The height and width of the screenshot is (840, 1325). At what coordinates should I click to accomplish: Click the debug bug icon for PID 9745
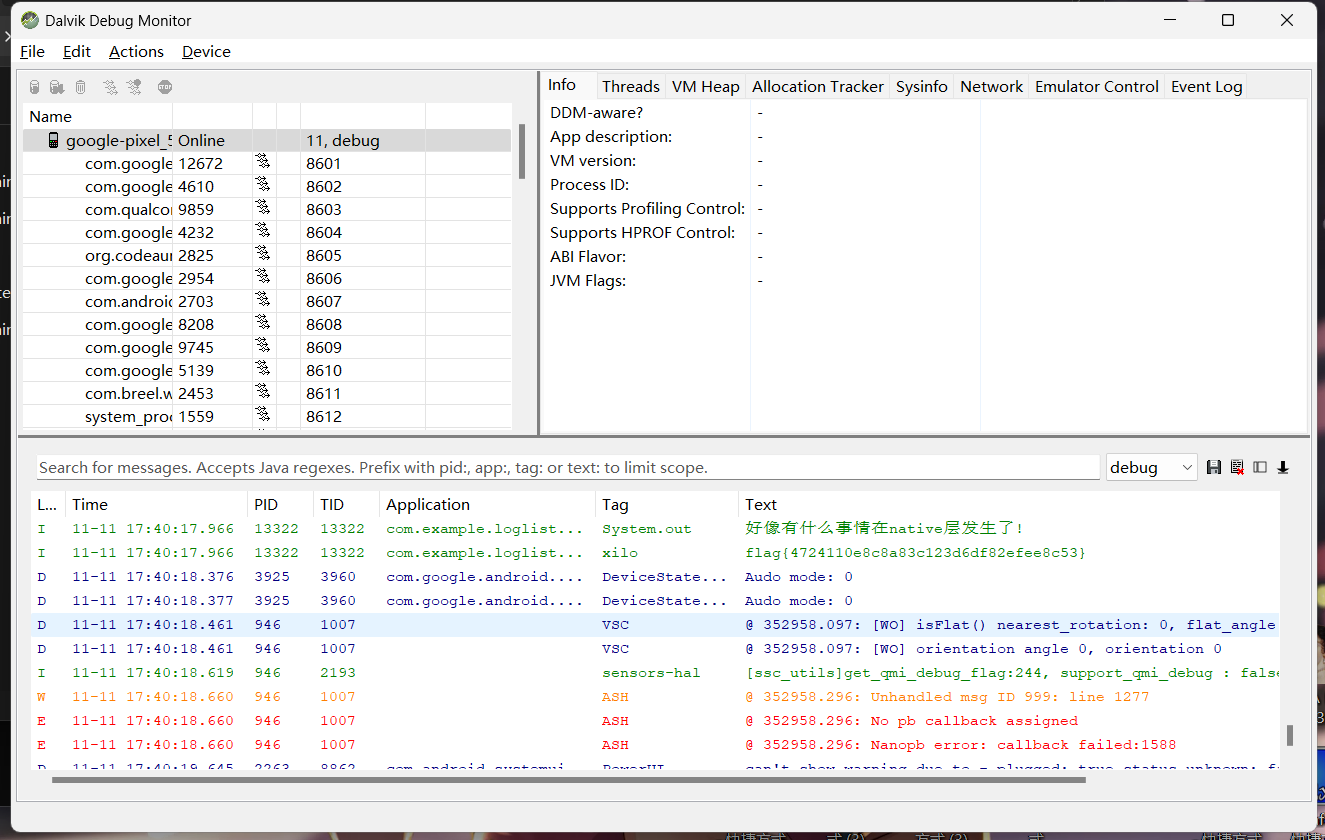tap(263, 347)
